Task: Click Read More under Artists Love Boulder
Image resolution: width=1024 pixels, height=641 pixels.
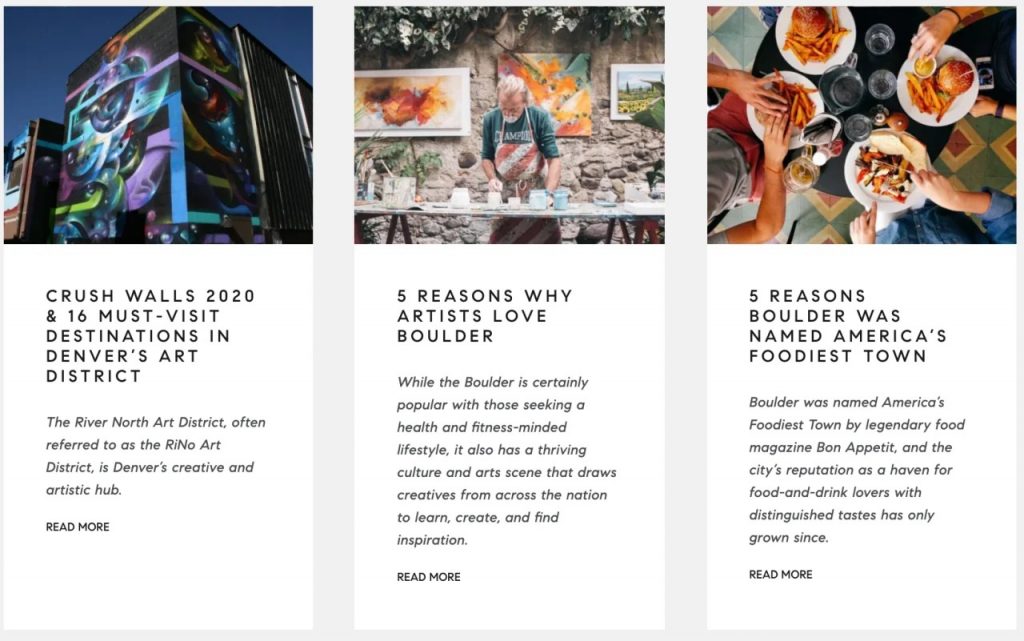Action: coord(428,577)
